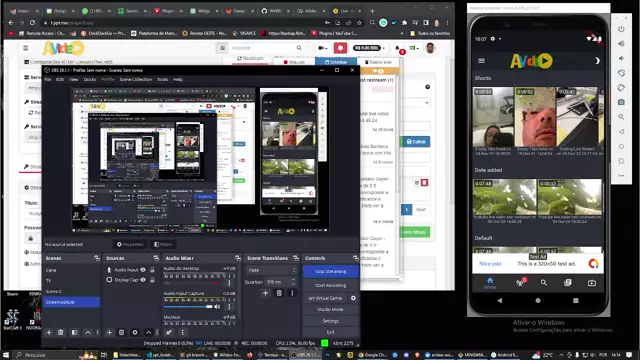Lock the Audio Input source

[x=152, y=270]
